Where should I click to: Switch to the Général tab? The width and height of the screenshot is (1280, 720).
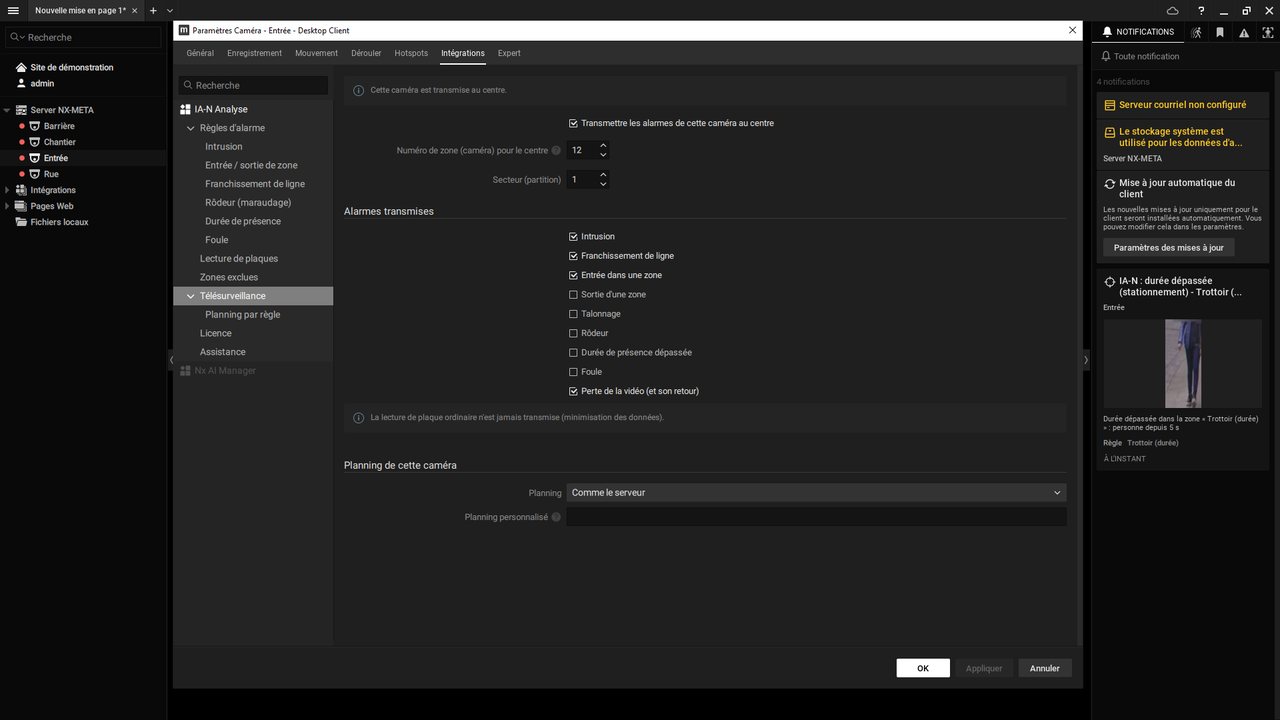click(x=200, y=53)
